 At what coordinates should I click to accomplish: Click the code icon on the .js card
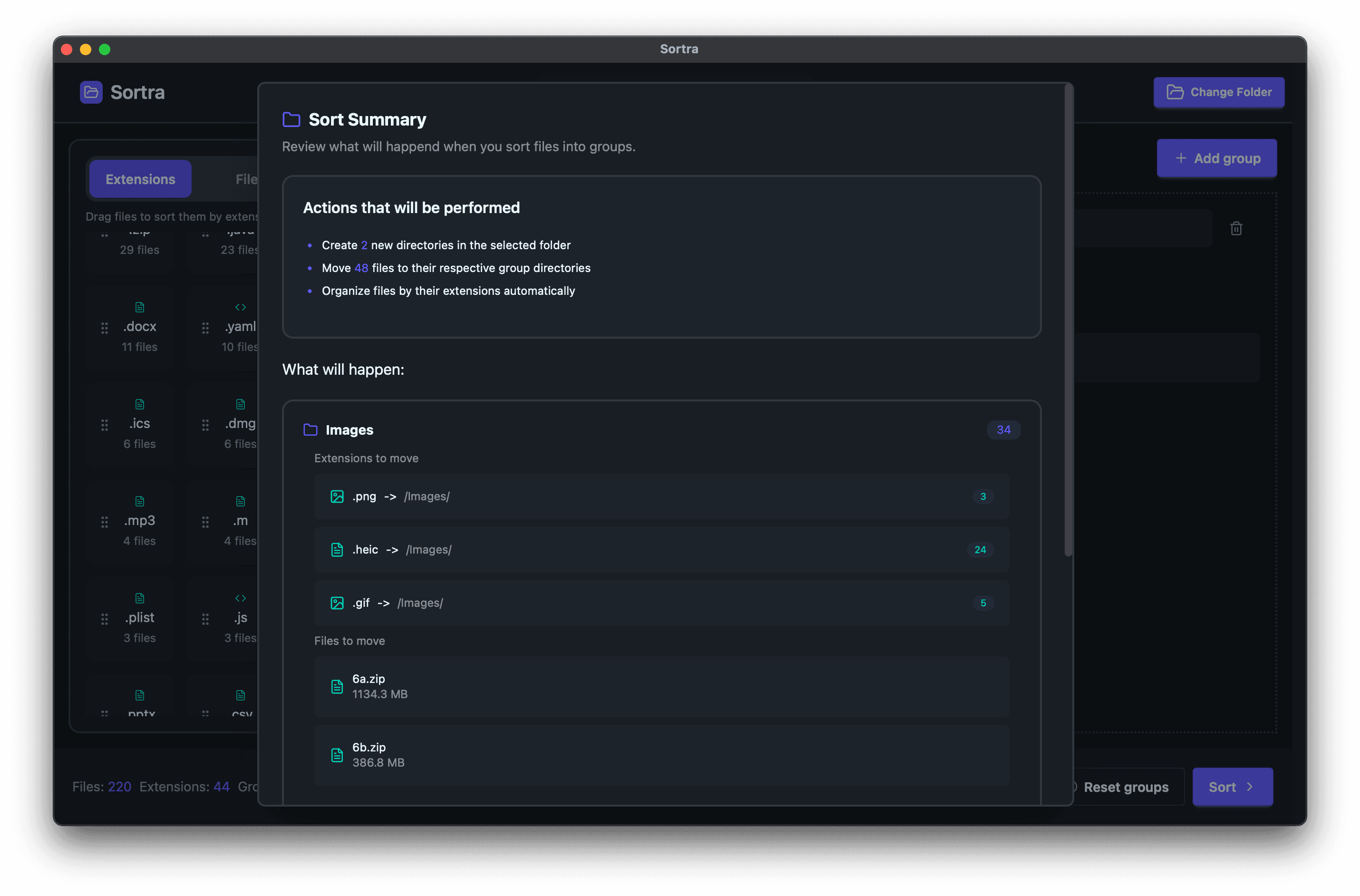click(240, 598)
